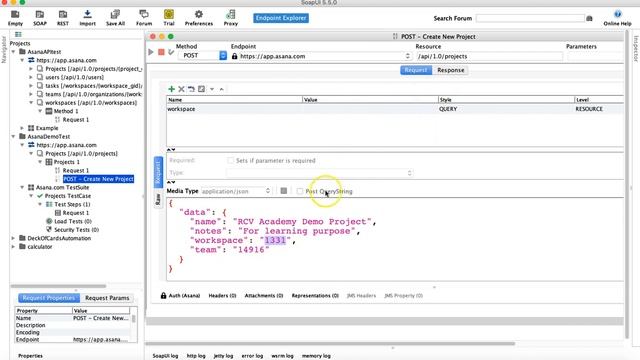
Task: Click the revert parameters icon
Action: click(191, 89)
